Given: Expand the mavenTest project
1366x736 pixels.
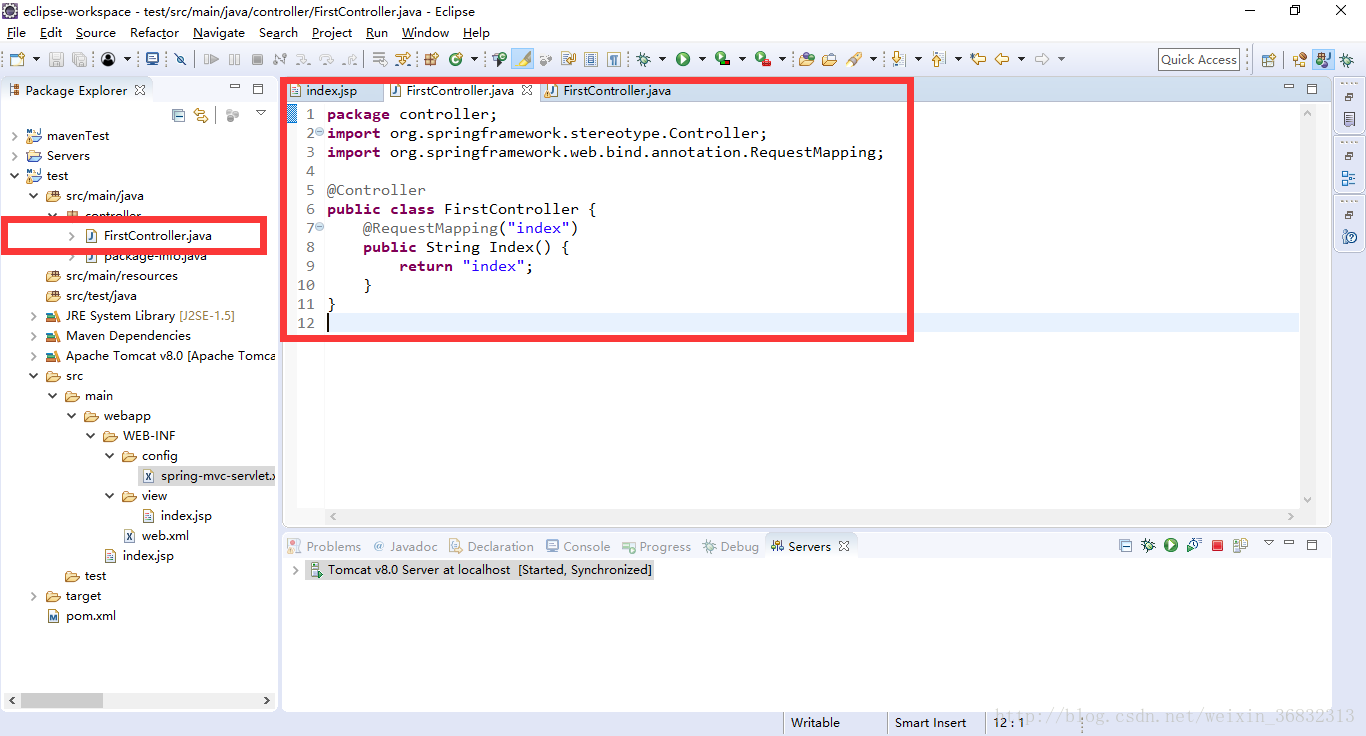Looking at the screenshot, I should (14, 136).
